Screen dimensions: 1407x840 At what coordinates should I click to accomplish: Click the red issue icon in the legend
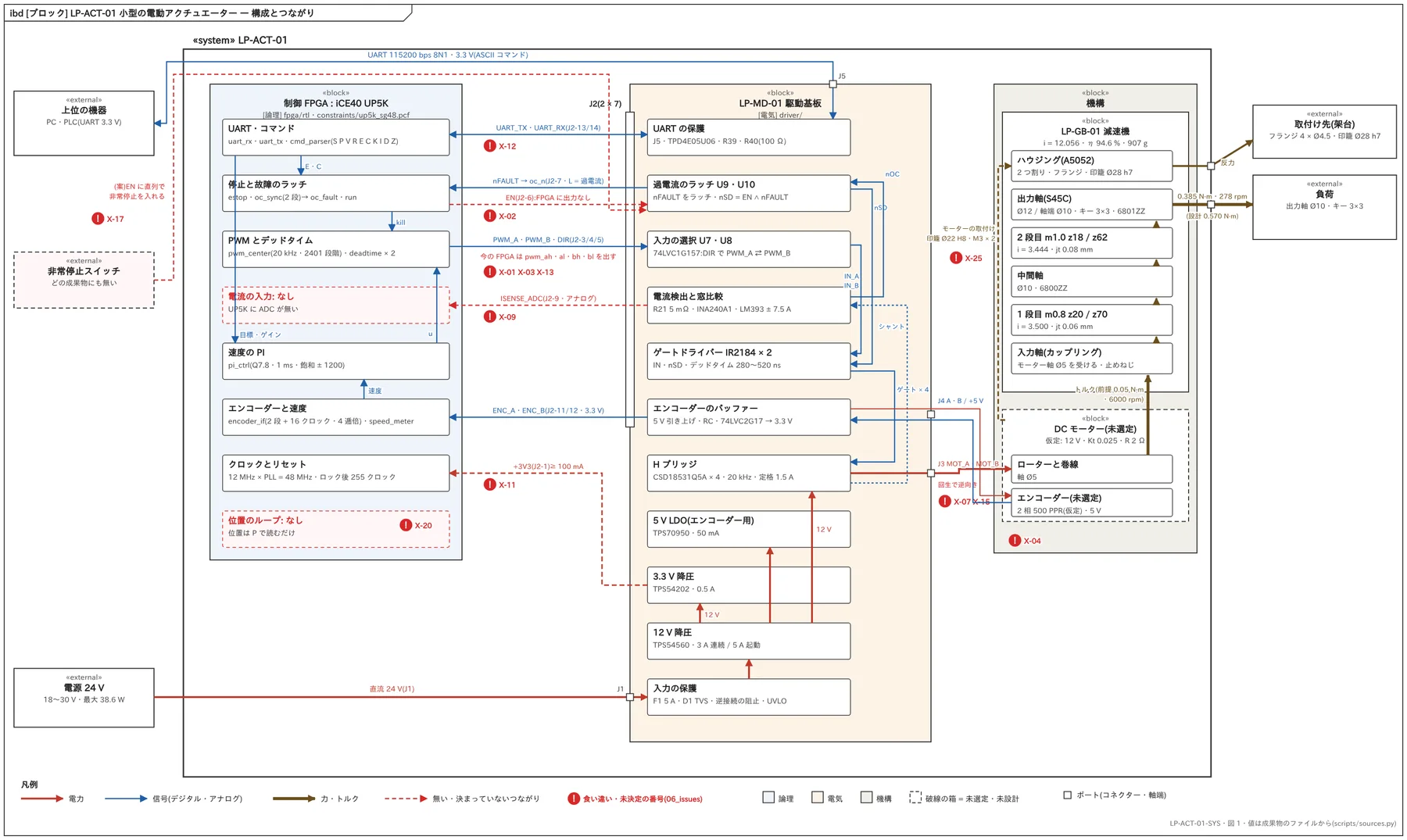point(574,799)
